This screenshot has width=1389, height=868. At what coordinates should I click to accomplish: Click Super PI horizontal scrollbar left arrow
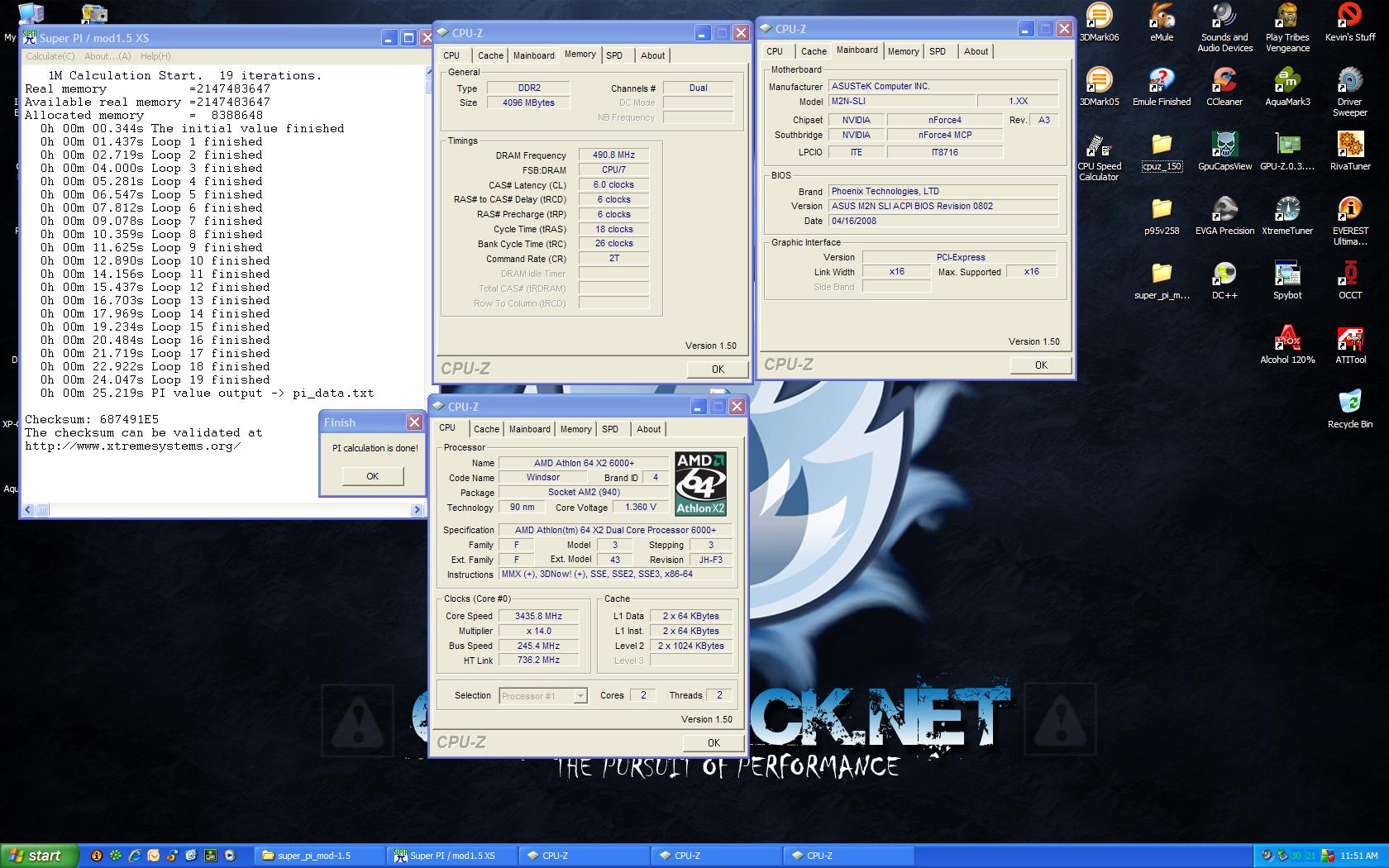click(x=29, y=510)
